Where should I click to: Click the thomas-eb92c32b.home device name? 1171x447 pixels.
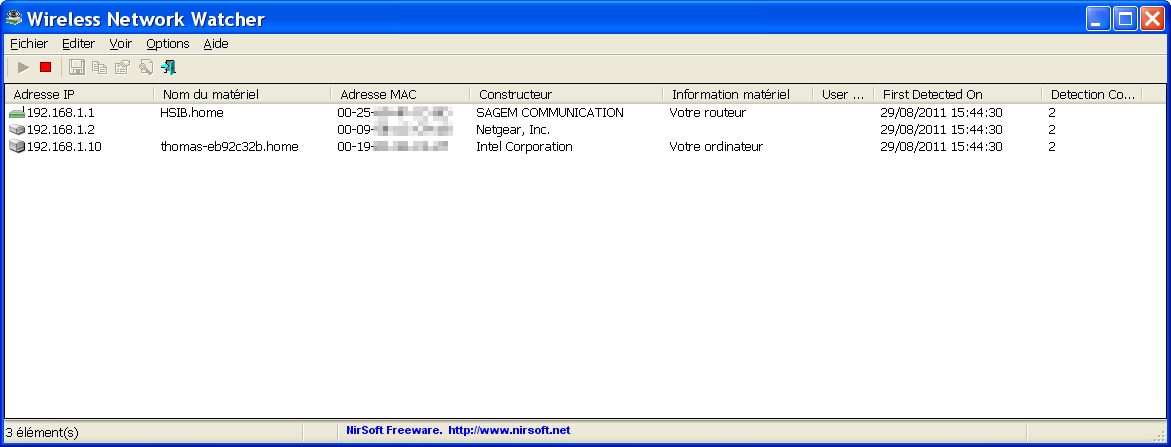pyautogui.click(x=229, y=147)
